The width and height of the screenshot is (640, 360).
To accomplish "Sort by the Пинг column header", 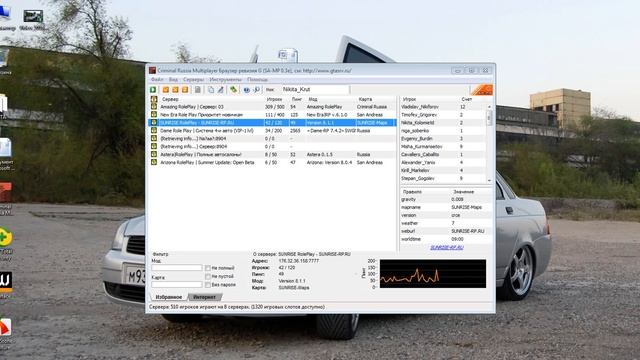I will coord(298,99).
